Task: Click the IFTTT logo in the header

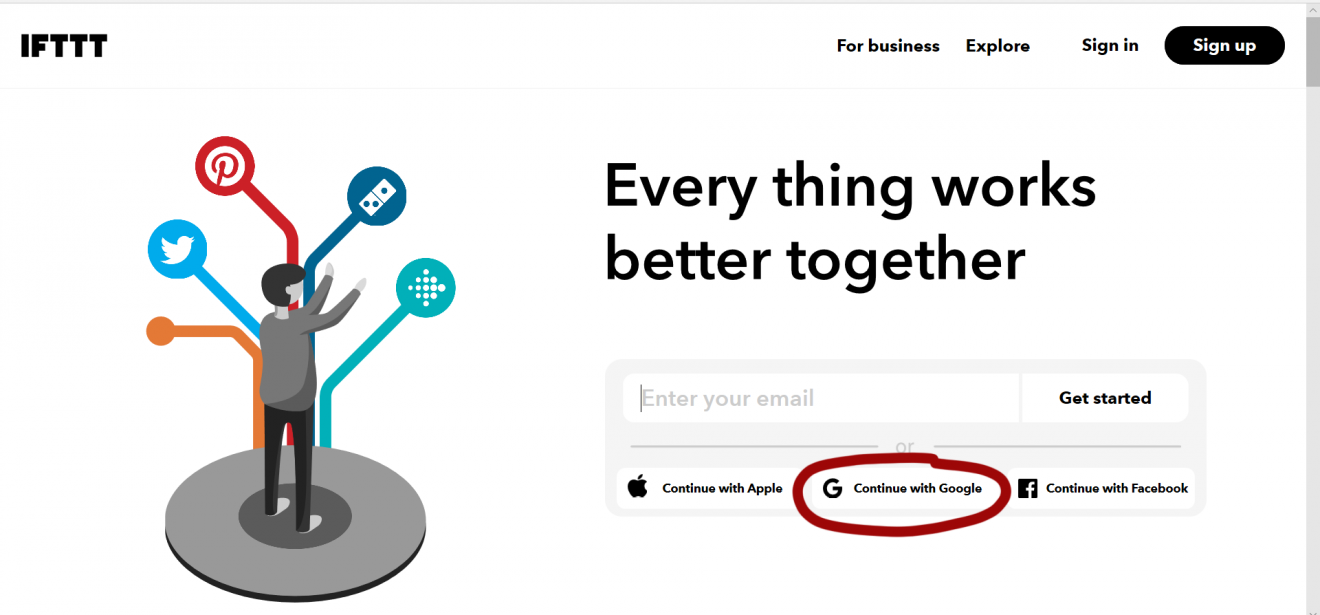Action: tap(64, 45)
